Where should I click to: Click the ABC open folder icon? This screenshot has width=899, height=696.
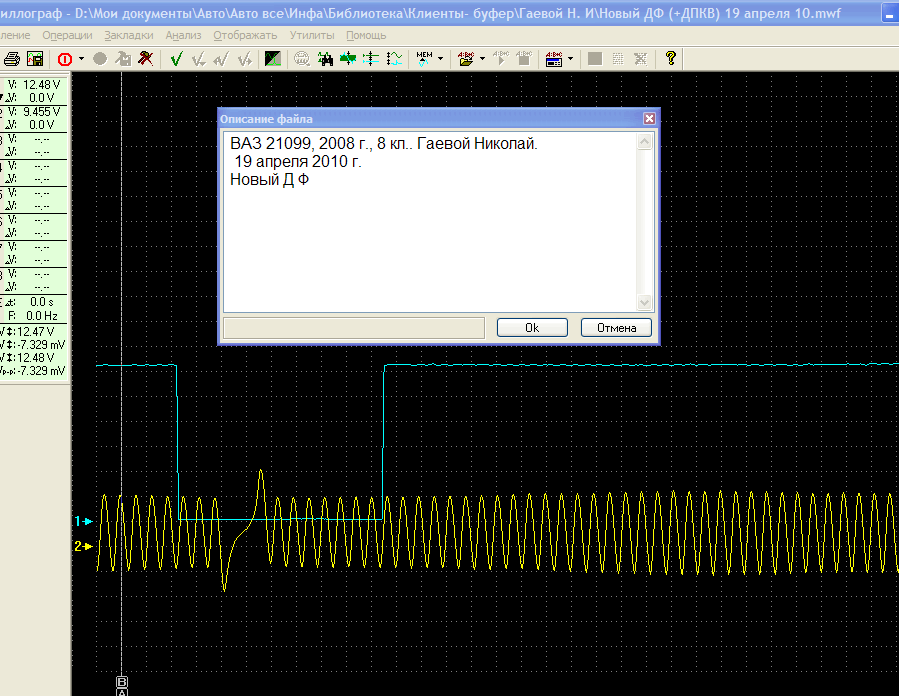pyautogui.click(x=466, y=58)
